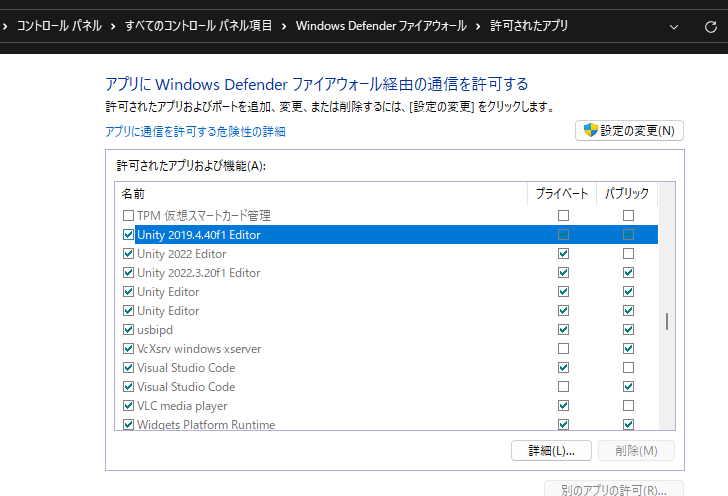728x496 pixels.
Task: Go to コントロール パネル breadcrumb
Action: click(59, 26)
